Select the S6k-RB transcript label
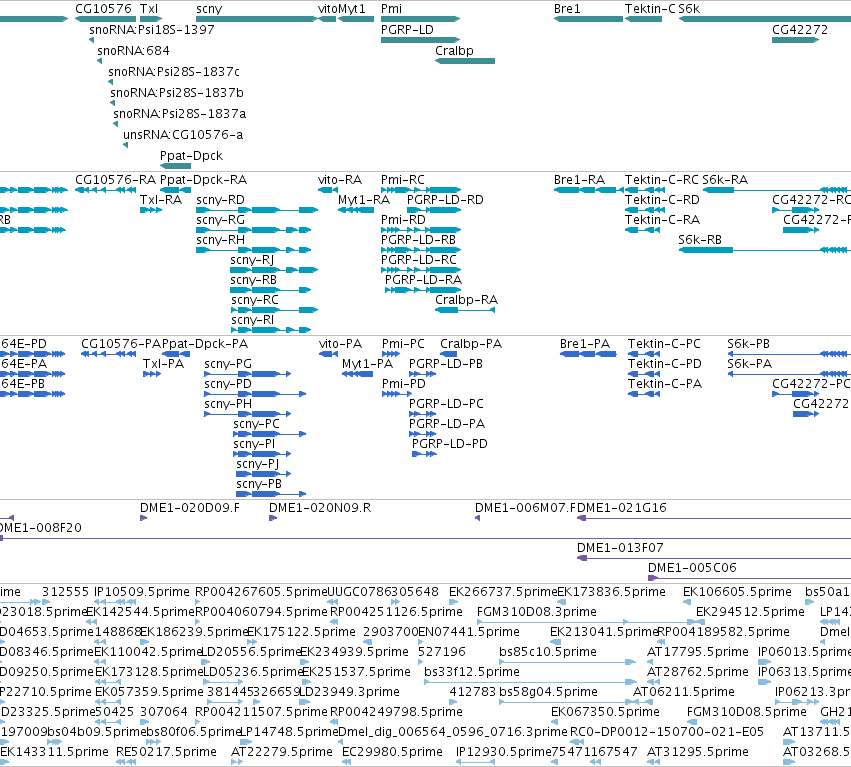 point(700,240)
